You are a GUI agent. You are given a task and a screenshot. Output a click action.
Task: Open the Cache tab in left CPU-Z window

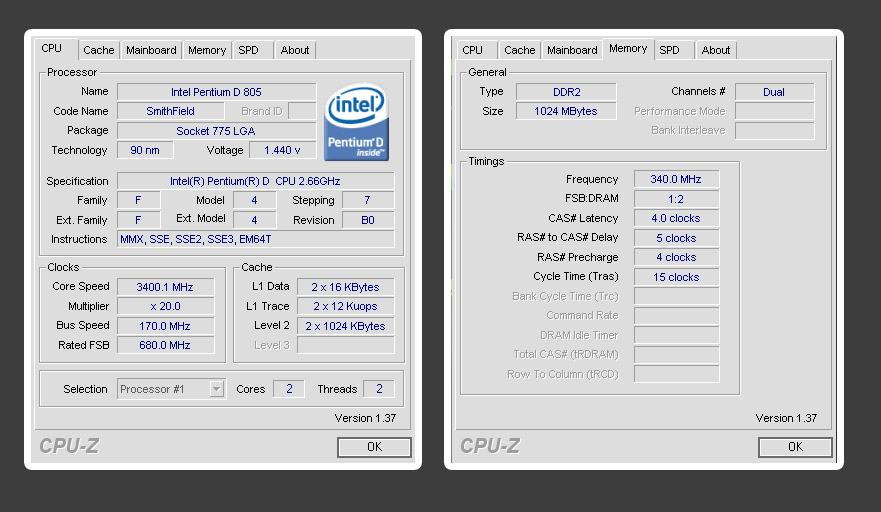98,50
